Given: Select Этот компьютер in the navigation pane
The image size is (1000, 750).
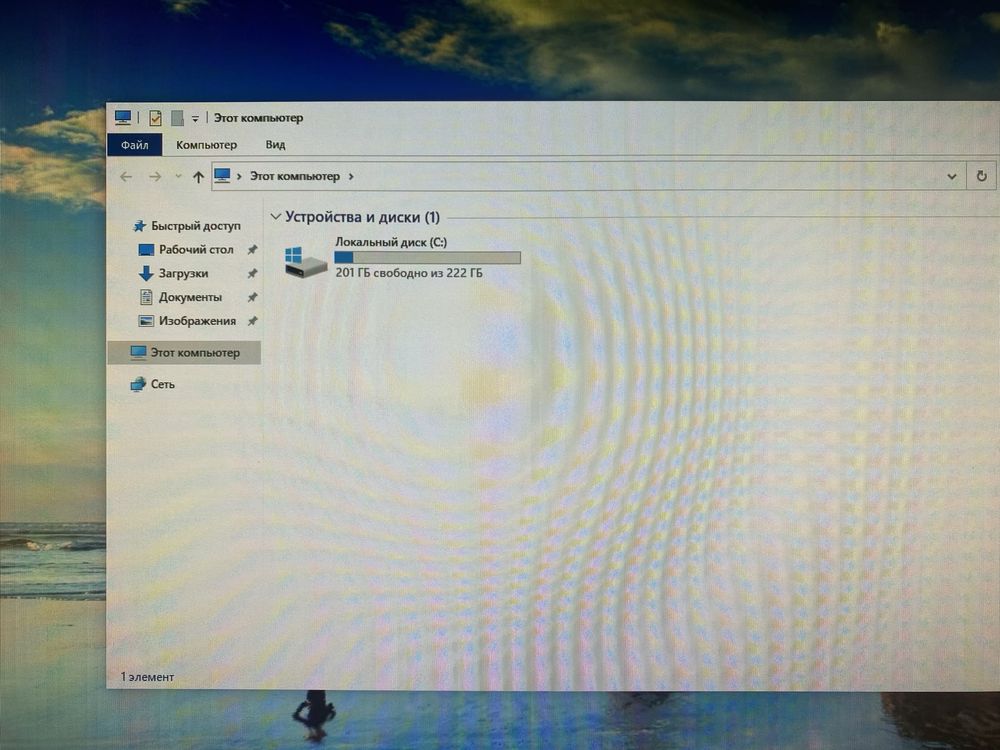Looking at the screenshot, I should tap(184, 353).
